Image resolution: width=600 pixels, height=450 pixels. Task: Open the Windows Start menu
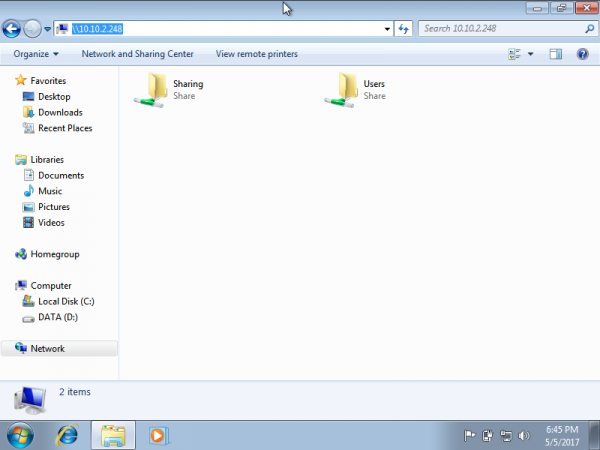(x=20, y=435)
